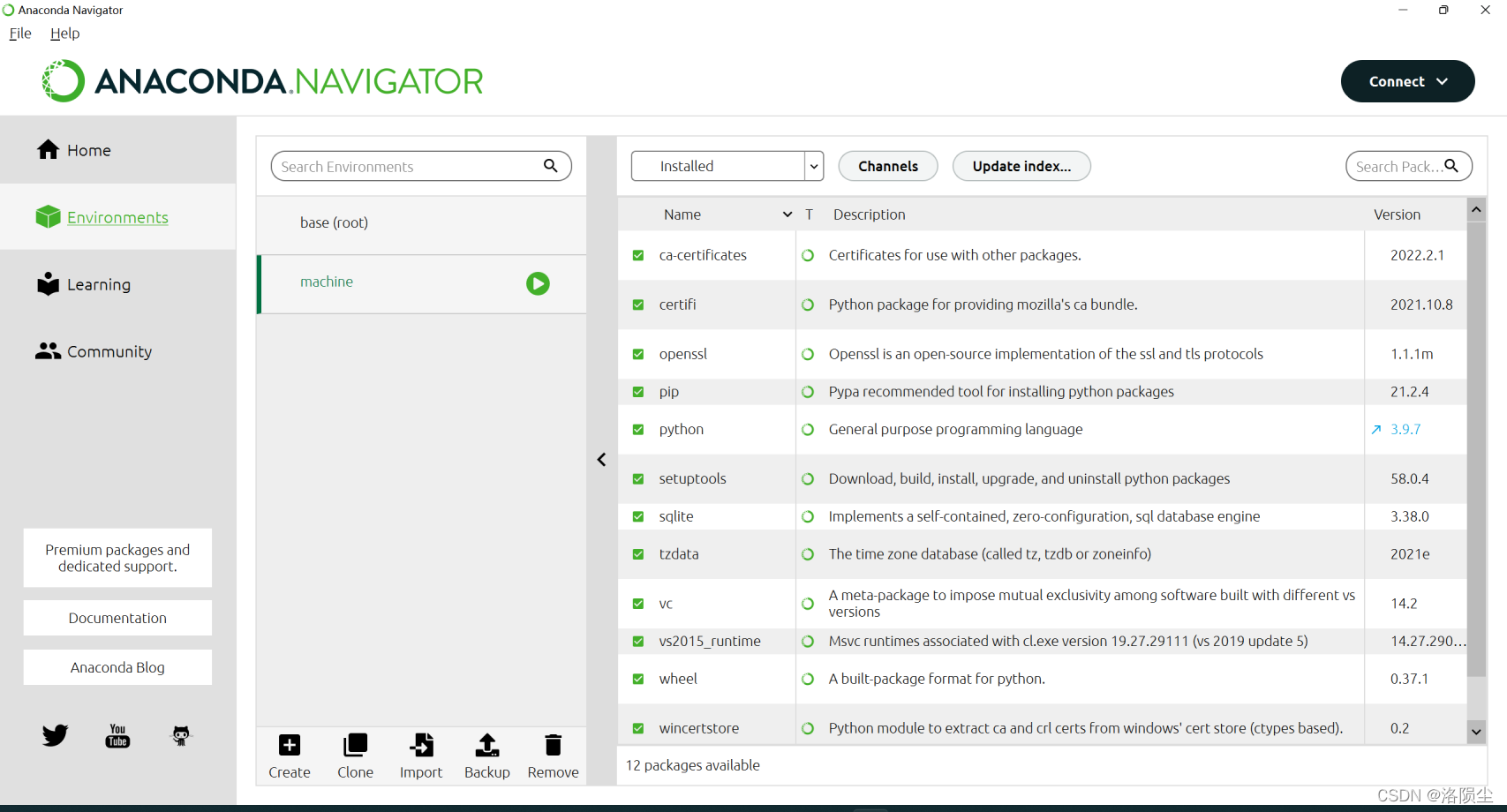Click the T column header
The width and height of the screenshot is (1507, 812).
pyautogui.click(x=809, y=214)
